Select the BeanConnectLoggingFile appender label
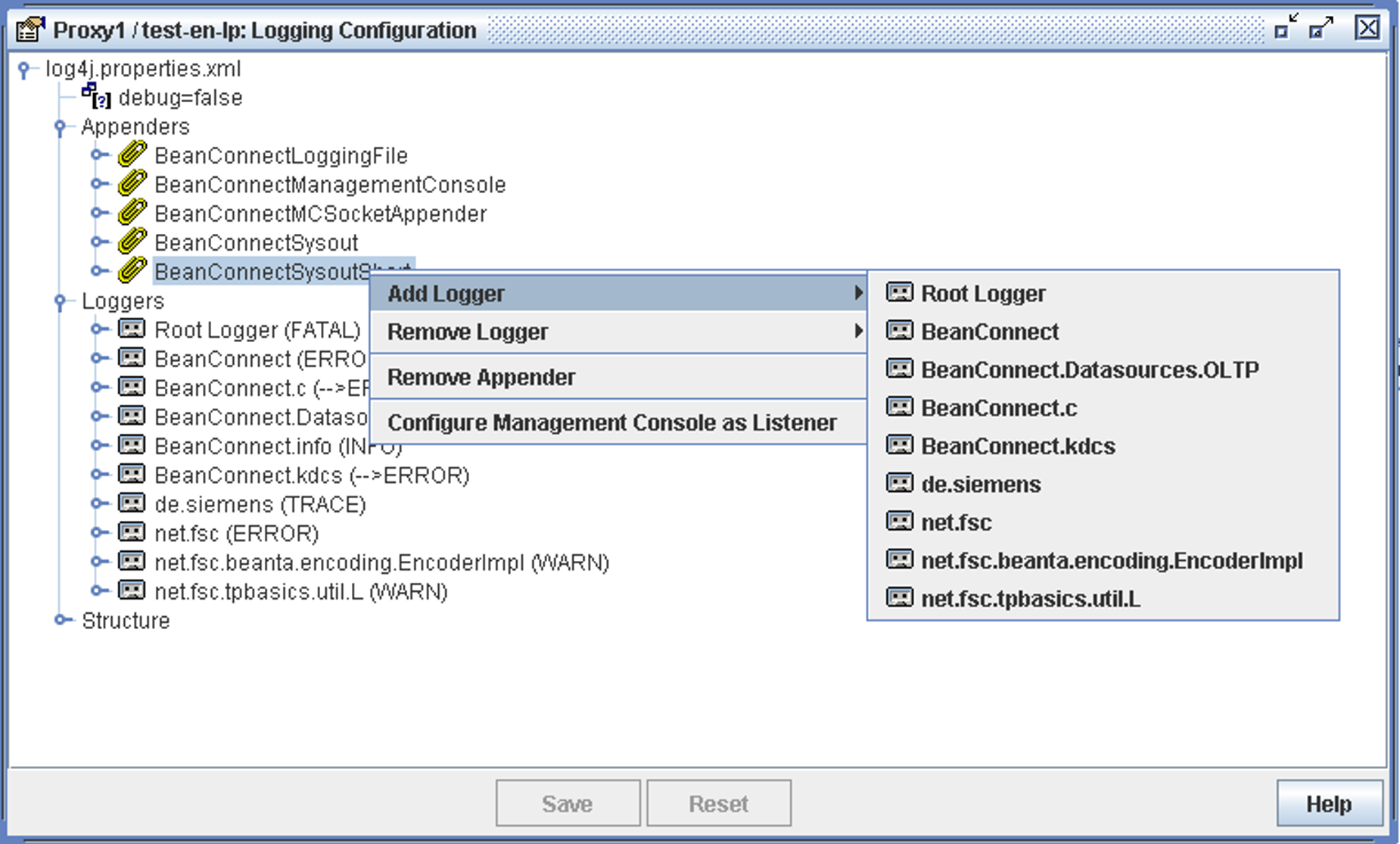The image size is (1400, 844). pyautogui.click(x=281, y=156)
